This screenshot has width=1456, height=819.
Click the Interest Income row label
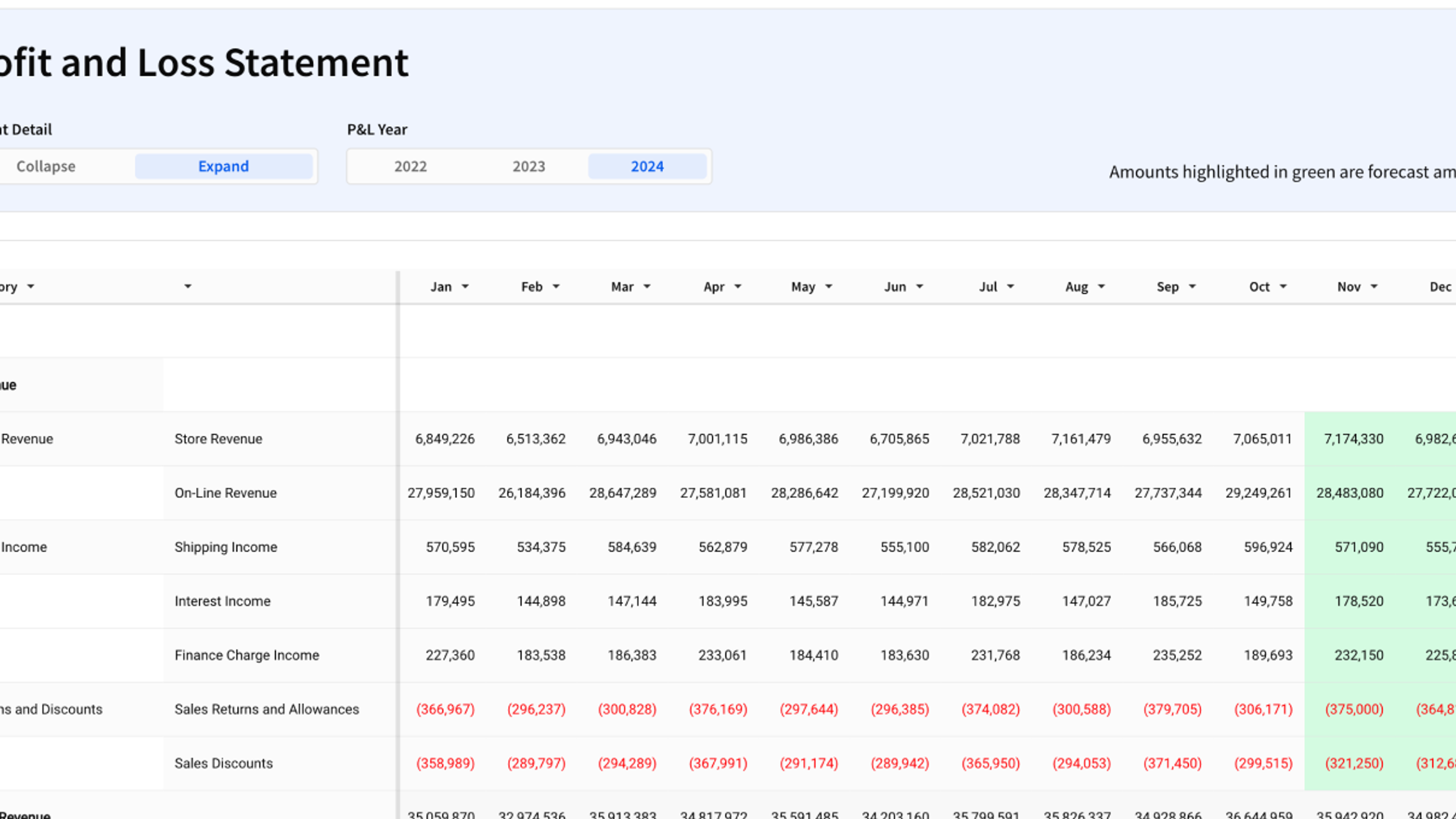pos(222,601)
